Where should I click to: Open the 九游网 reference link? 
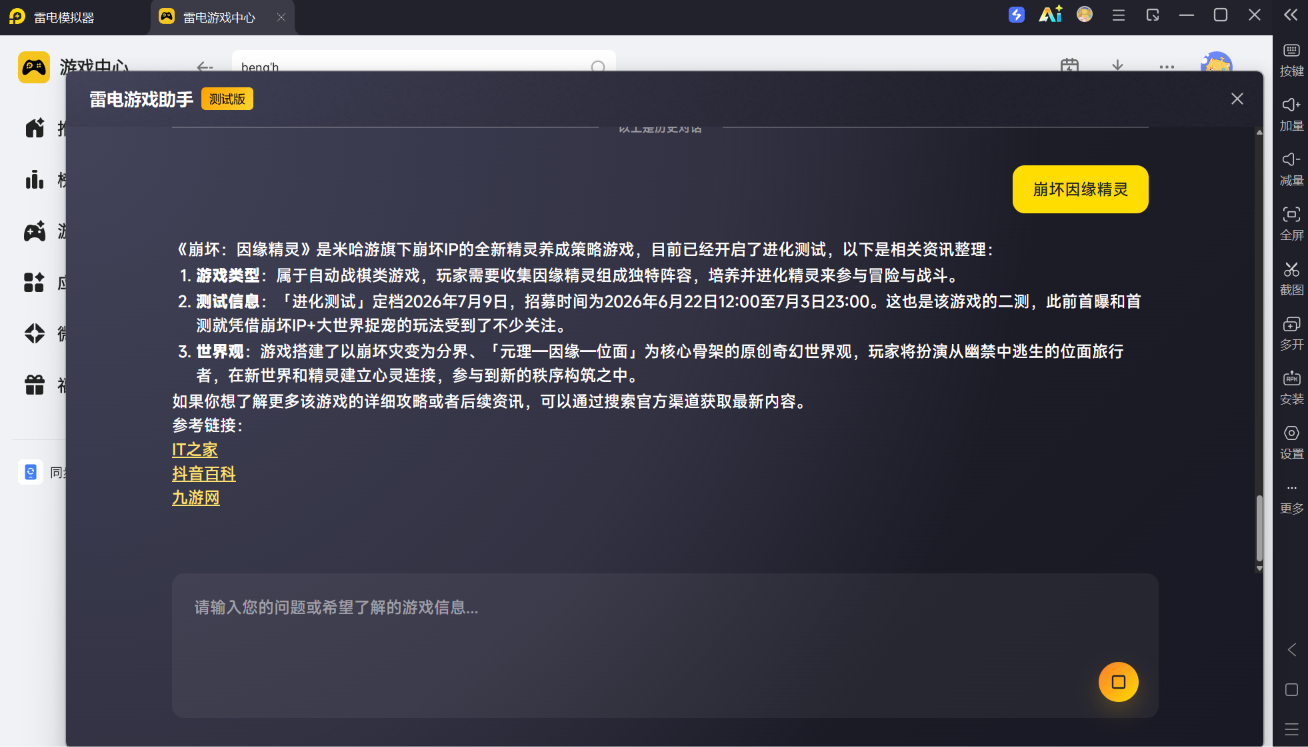196,498
